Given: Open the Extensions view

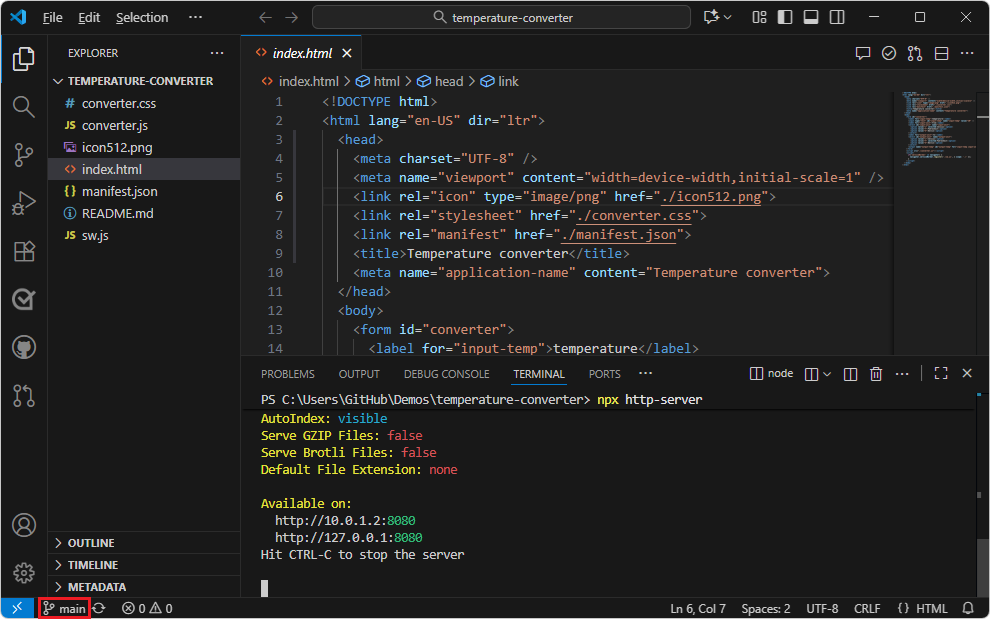Looking at the screenshot, I should click(x=23, y=251).
